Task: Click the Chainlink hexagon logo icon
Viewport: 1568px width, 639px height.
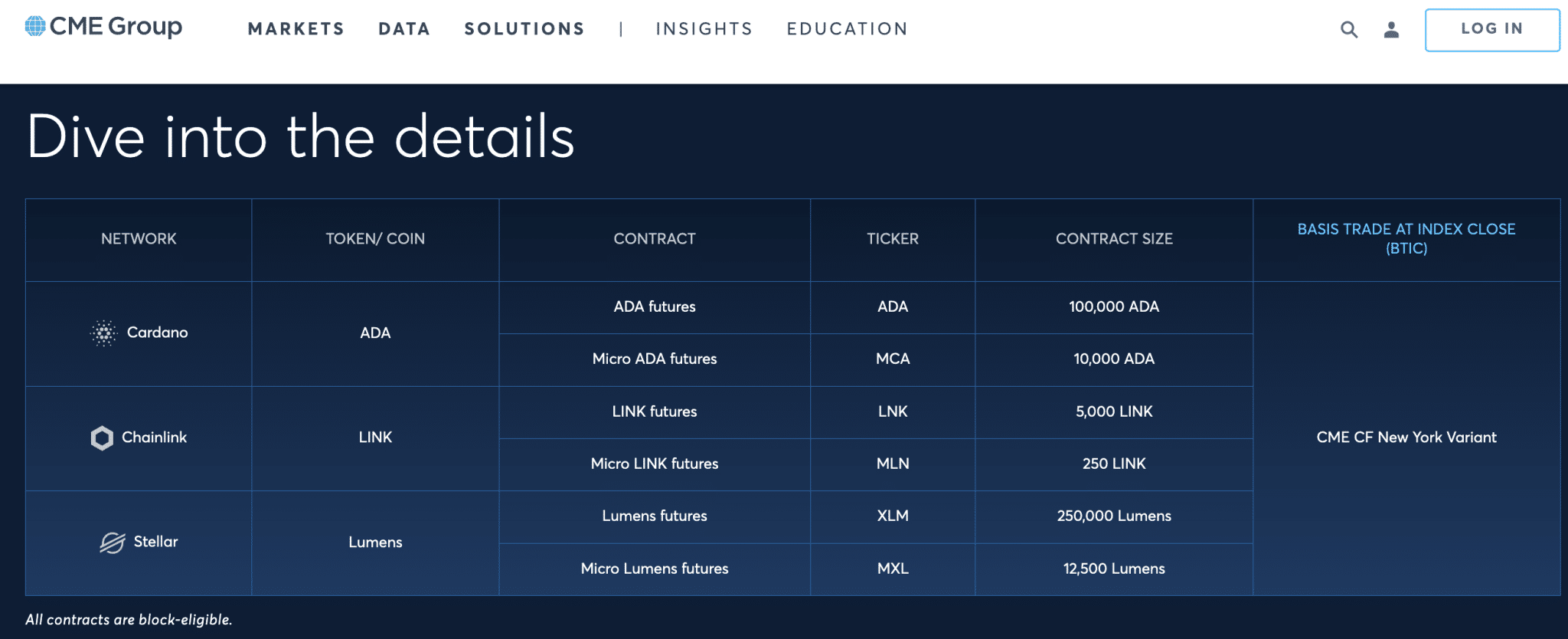Action: pyautogui.click(x=102, y=438)
